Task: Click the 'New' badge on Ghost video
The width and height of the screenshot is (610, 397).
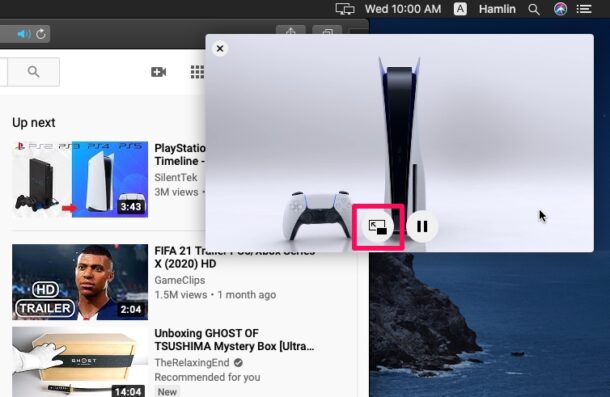Action: click(167, 392)
